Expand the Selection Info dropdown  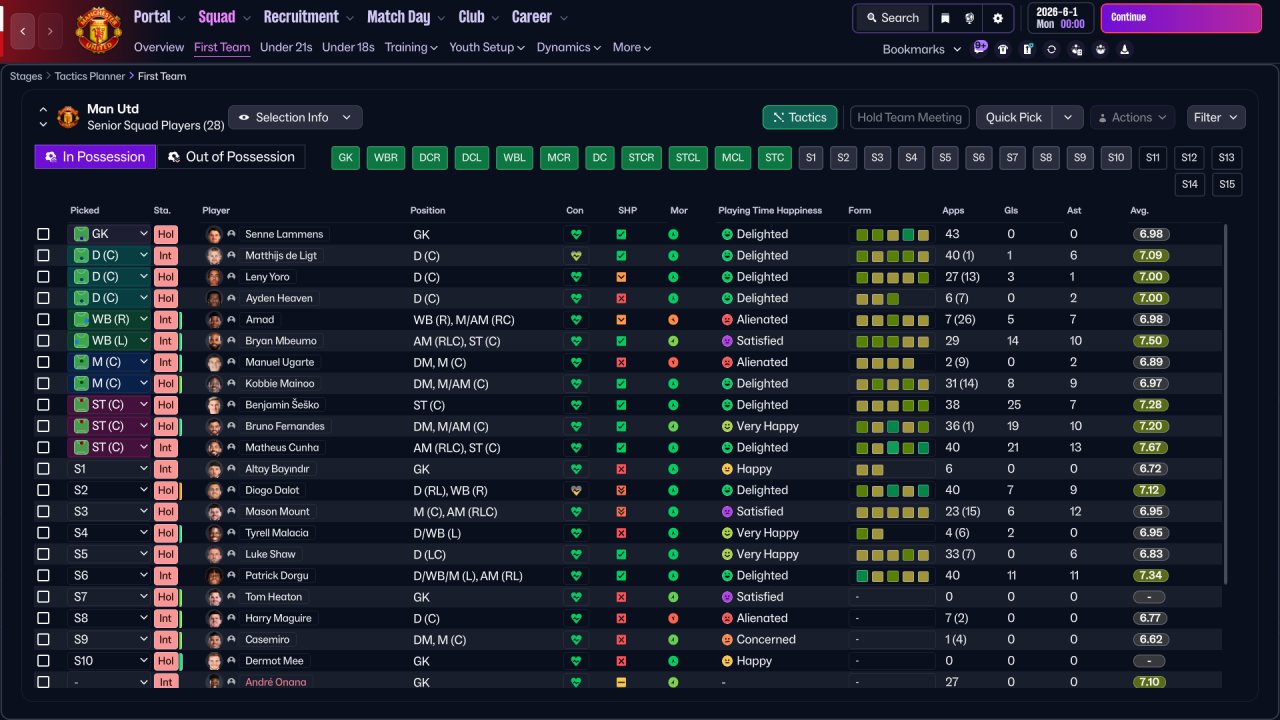click(295, 117)
